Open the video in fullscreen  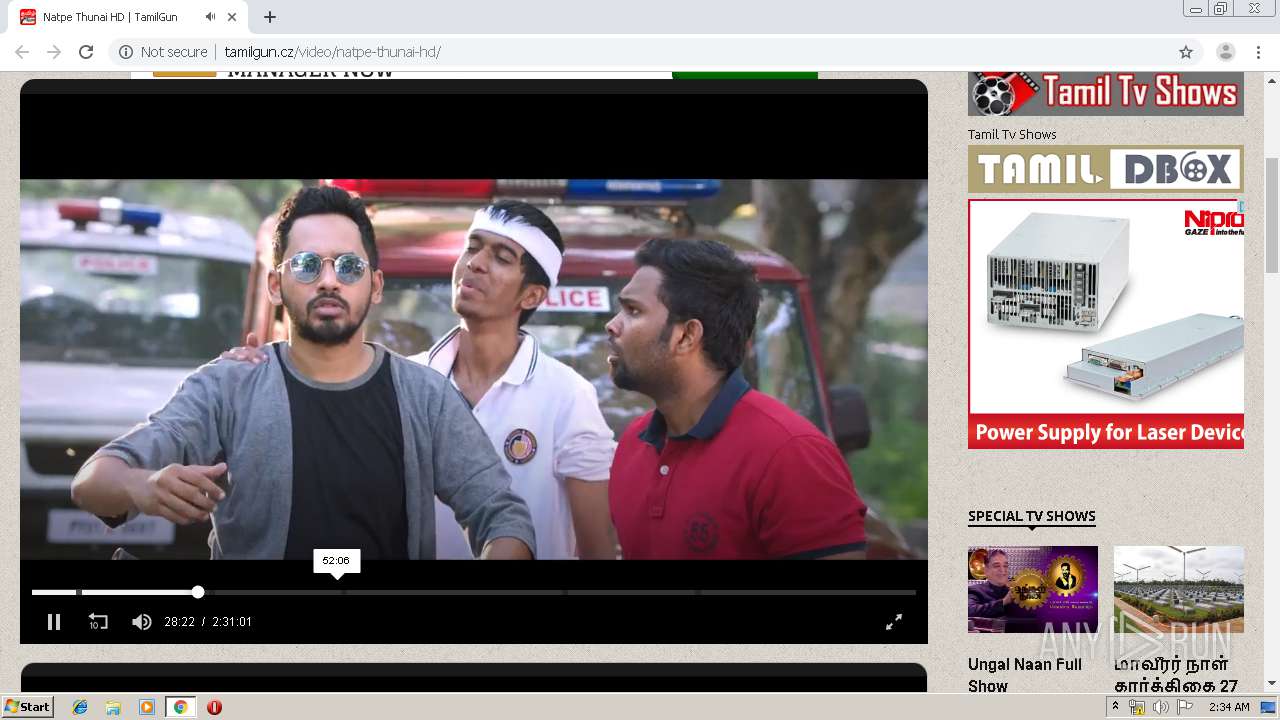coord(894,622)
